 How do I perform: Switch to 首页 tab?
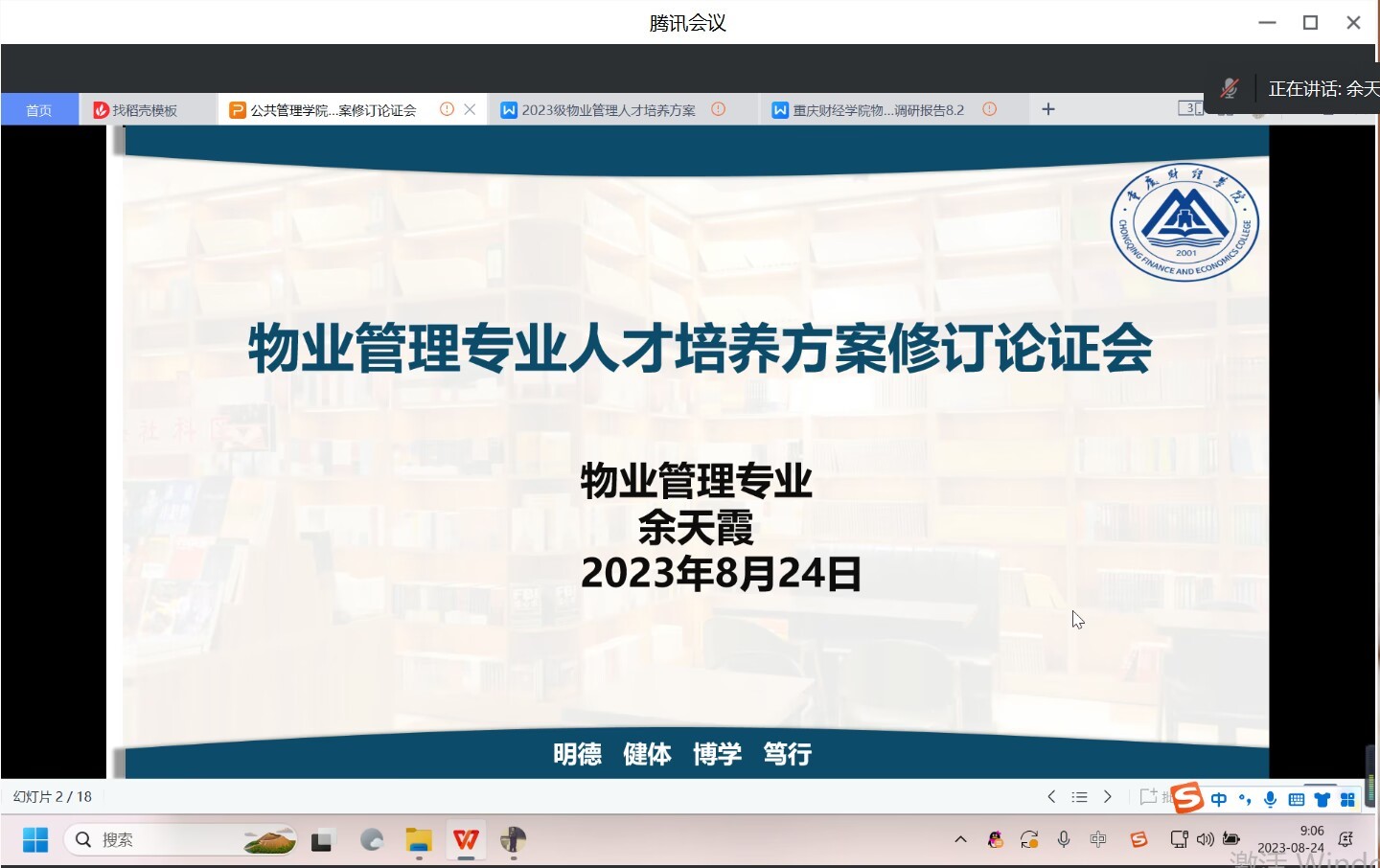coord(39,110)
